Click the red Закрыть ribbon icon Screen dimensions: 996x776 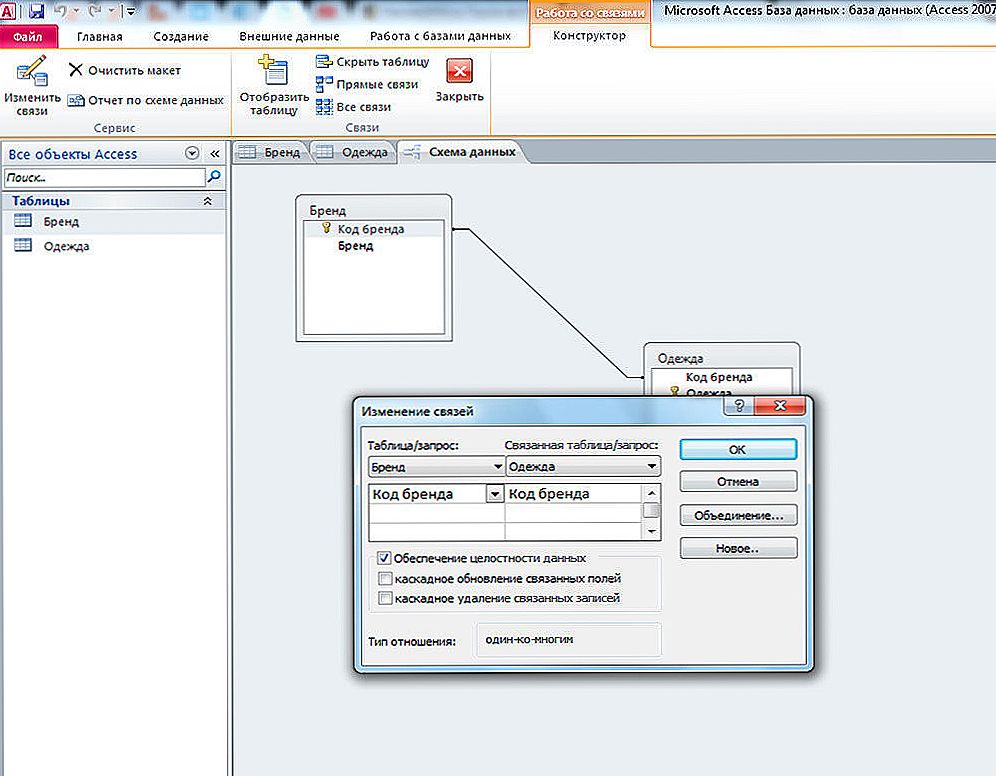459,71
